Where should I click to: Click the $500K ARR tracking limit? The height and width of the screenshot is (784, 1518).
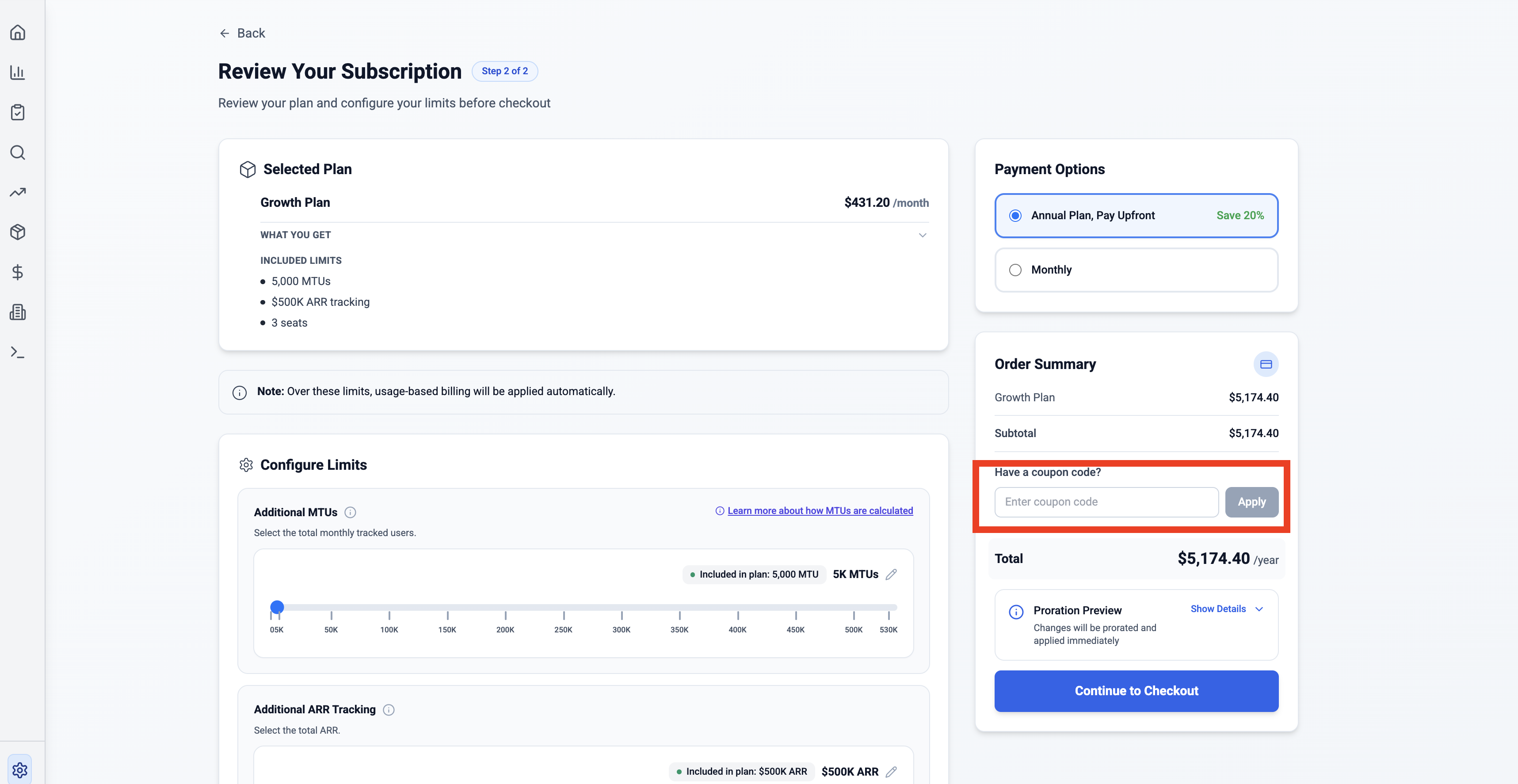click(320, 302)
